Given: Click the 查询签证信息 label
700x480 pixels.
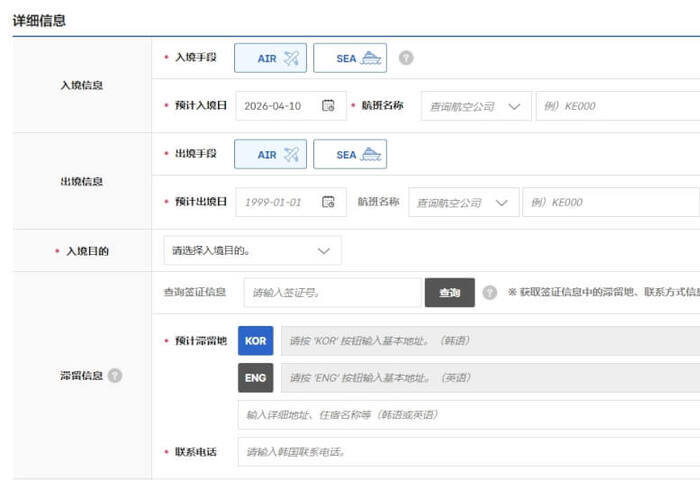Looking at the screenshot, I should (195, 292).
